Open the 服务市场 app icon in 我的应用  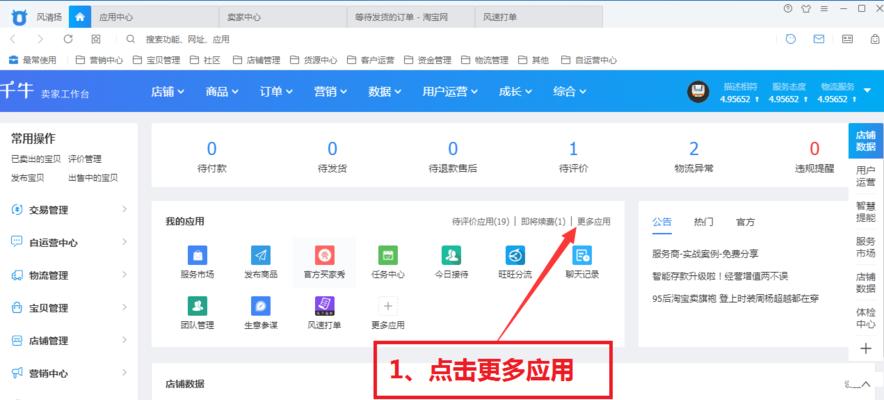[x=197, y=255]
